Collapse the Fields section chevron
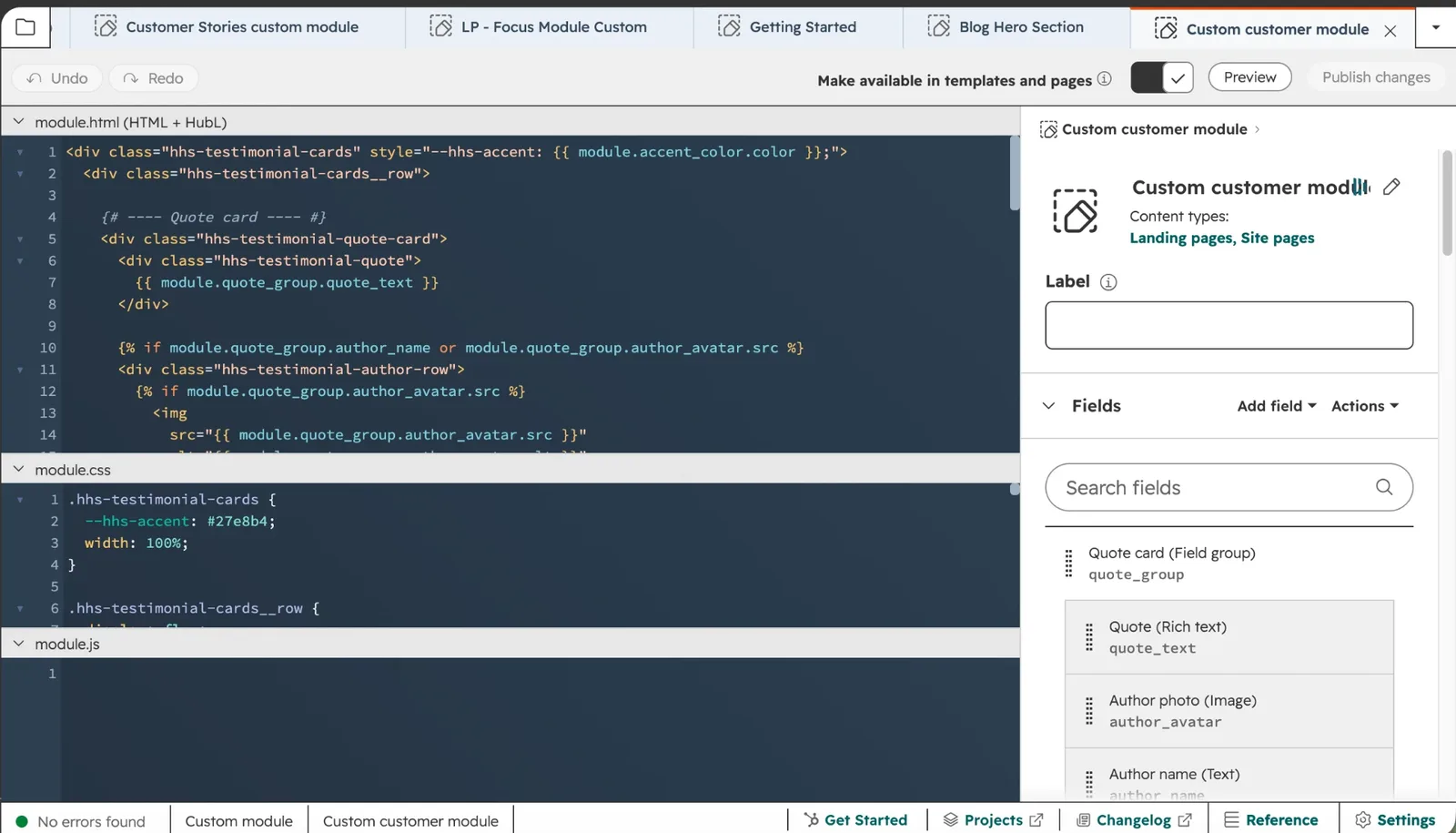 click(x=1048, y=406)
